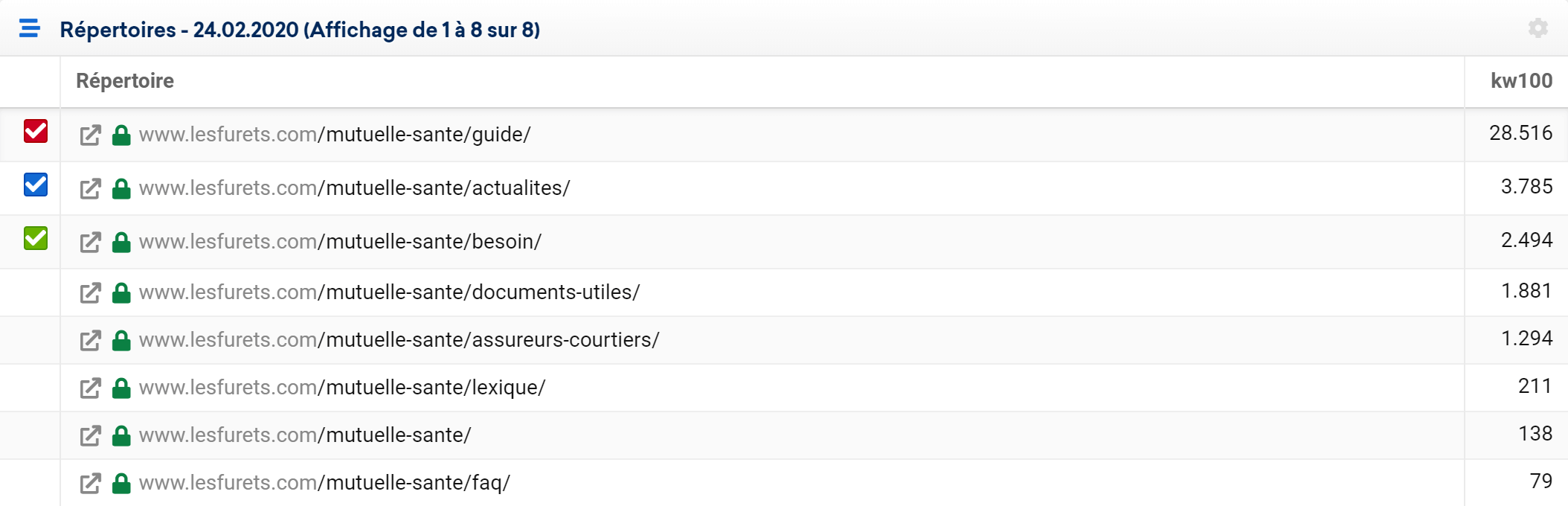
Task: Open the mutuelle-sante/guide/ directory link
Action: (x=335, y=135)
